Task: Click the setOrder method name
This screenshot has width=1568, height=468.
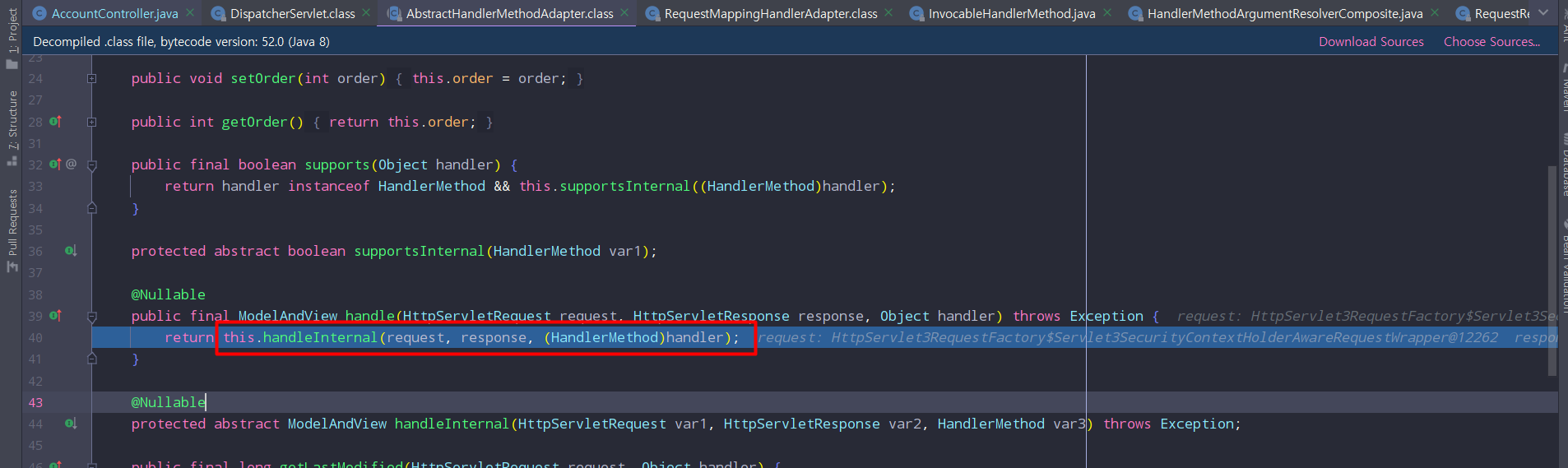Action: pos(263,78)
